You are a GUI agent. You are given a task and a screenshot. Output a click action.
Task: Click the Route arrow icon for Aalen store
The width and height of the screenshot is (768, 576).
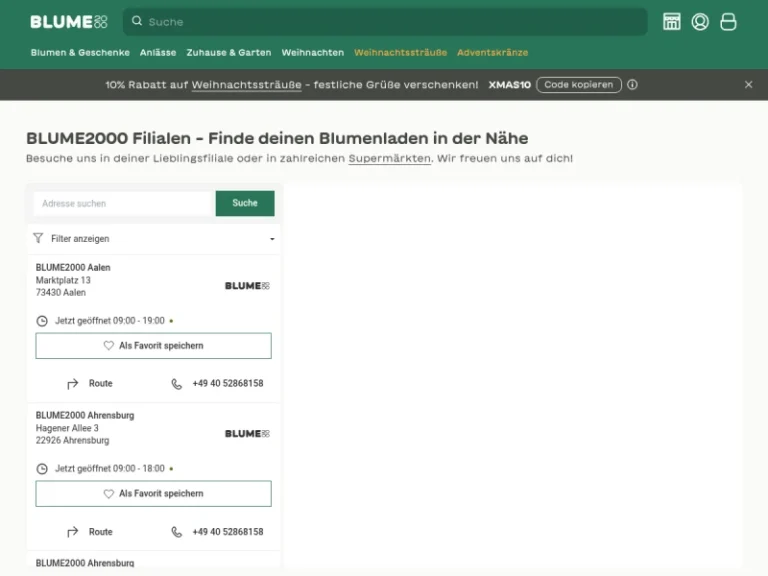pos(73,384)
